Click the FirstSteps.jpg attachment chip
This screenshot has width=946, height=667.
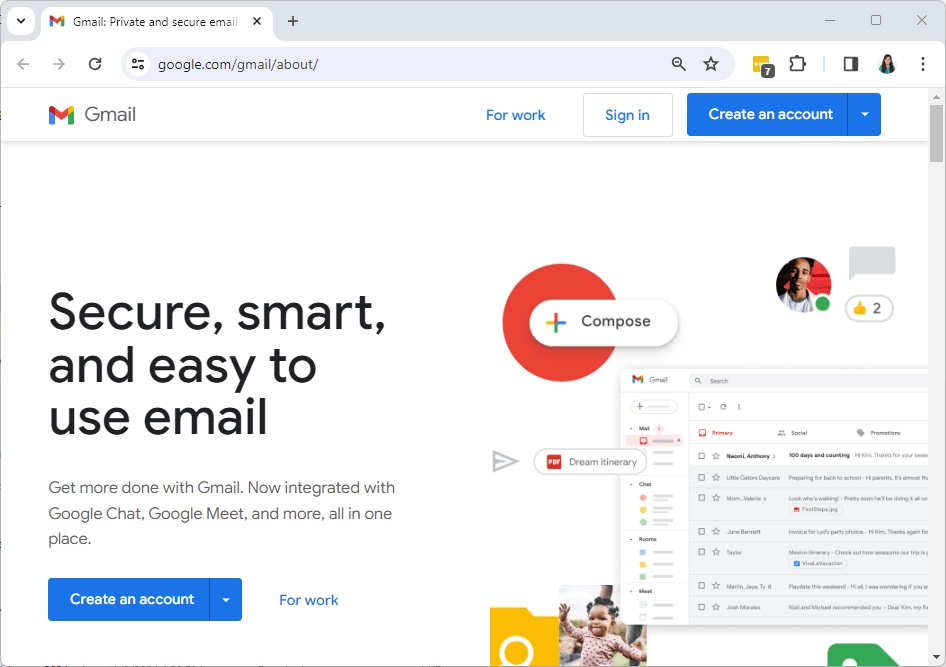pyautogui.click(x=817, y=510)
